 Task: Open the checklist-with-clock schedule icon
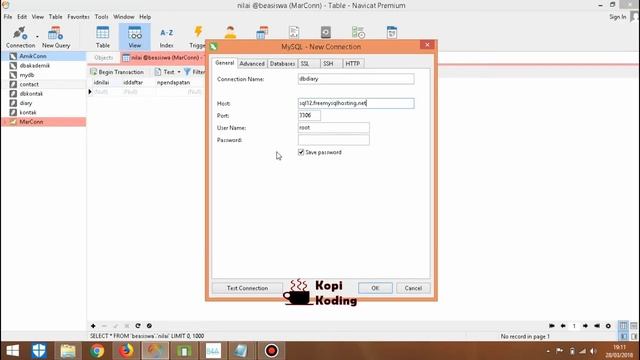tap(358, 32)
